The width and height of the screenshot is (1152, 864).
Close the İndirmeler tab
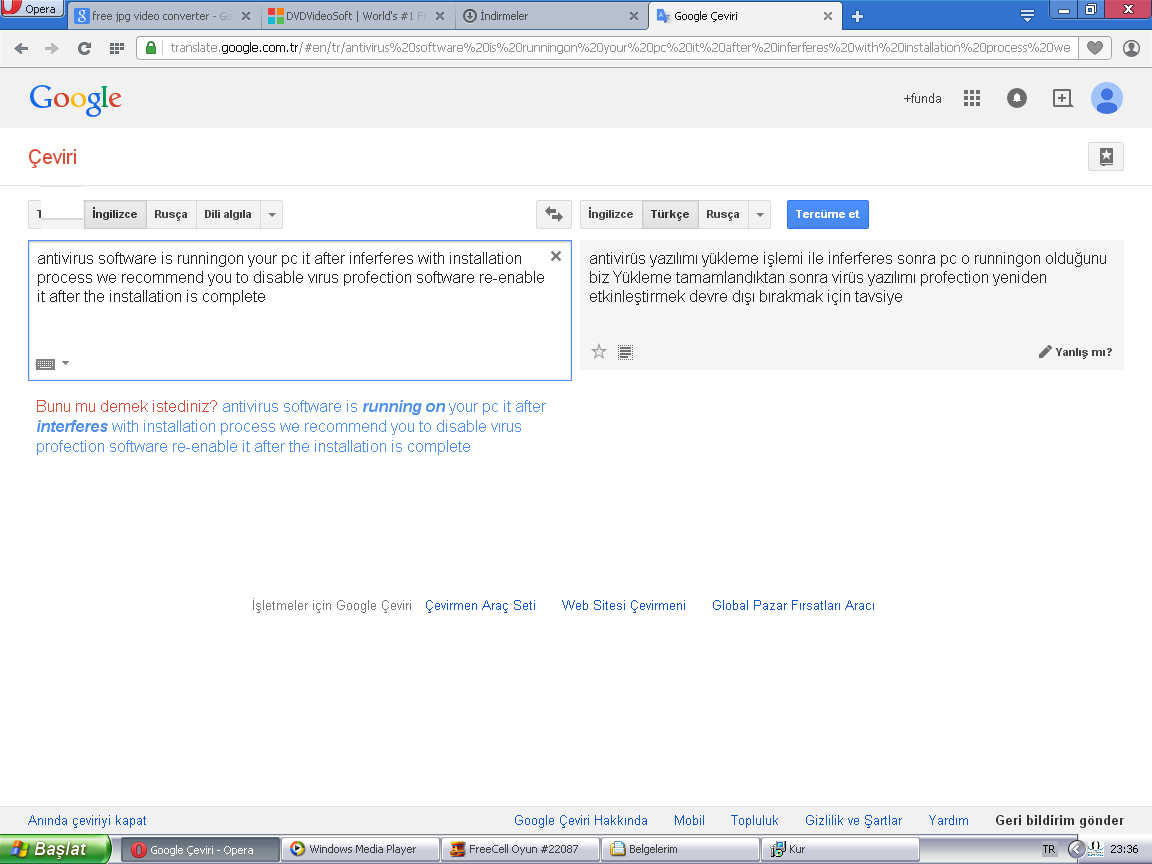click(x=633, y=16)
